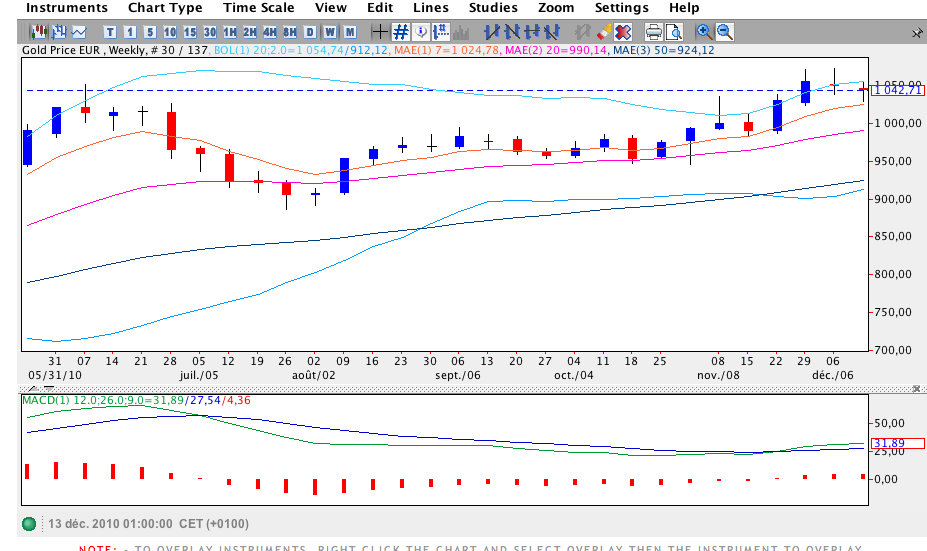Screen dimensions: 927x551
Task: Select the W weekly time scale button
Action: 330,32
